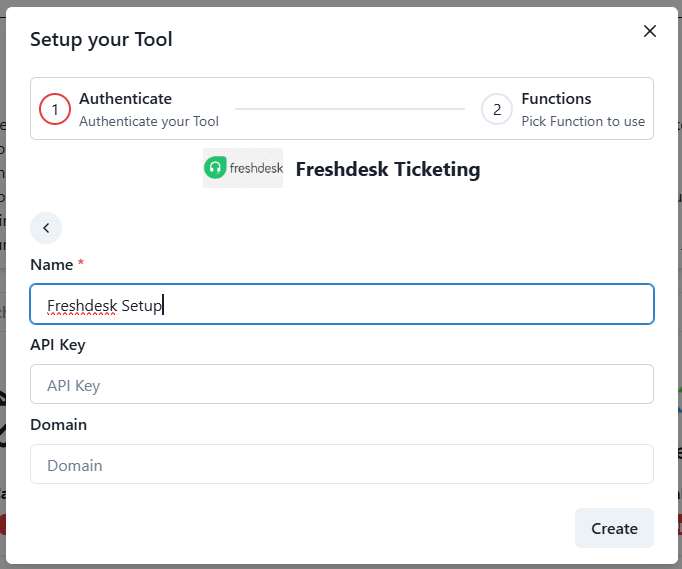The image size is (682, 569).
Task: Click the Freshdesk headset logo
Action: [215, 168]
